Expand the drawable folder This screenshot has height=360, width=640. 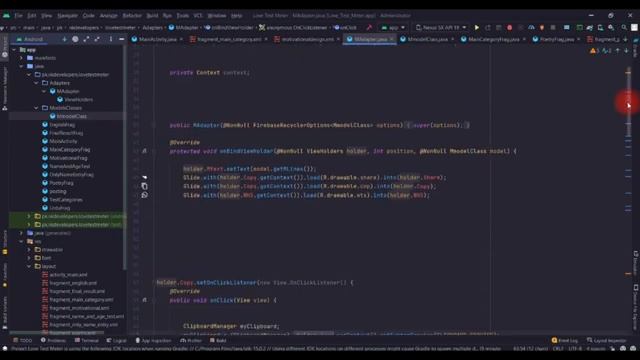29,250
